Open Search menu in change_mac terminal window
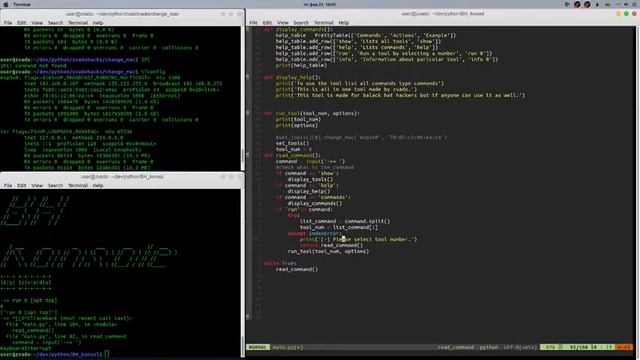This screenshot has width=640, height=360. pyautogui.click(x=56, y=23)
